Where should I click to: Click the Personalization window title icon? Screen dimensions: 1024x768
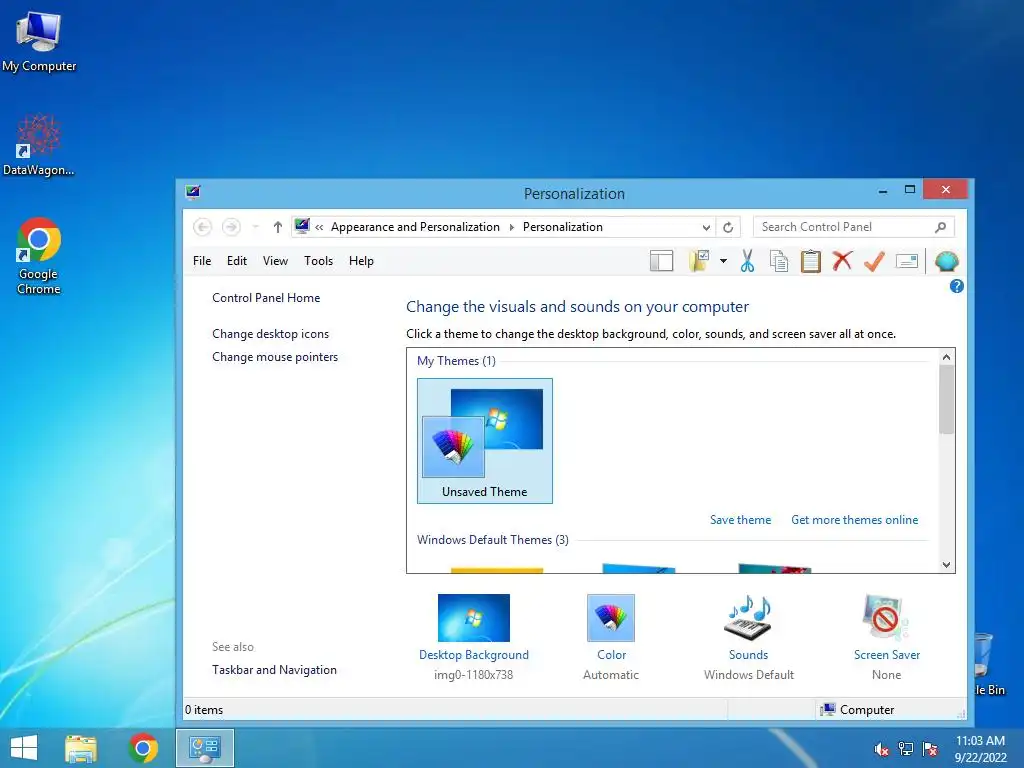(193, 192)
